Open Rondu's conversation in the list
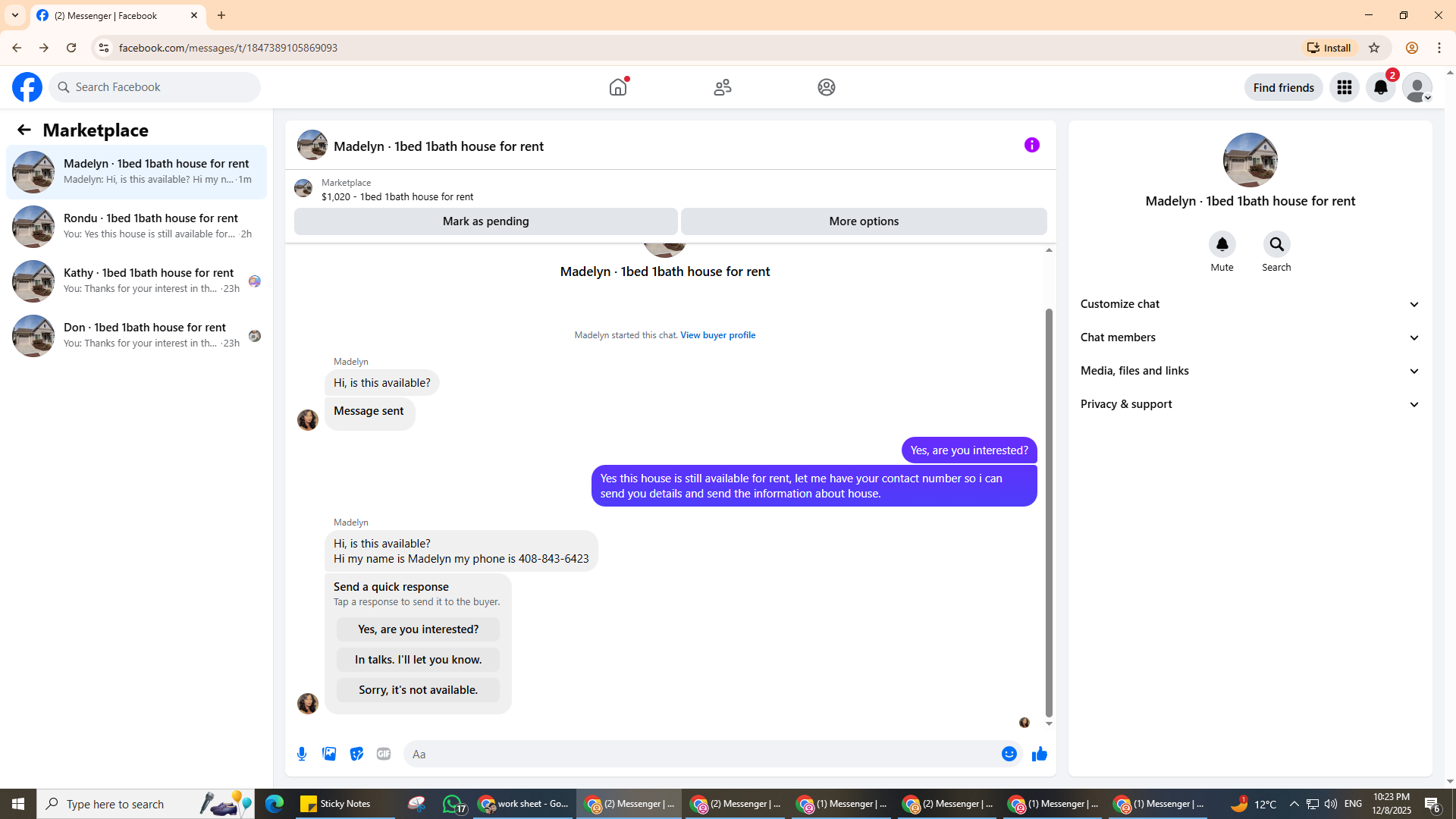The height and width of the screenshot is (819, 1456). (136, 227)
